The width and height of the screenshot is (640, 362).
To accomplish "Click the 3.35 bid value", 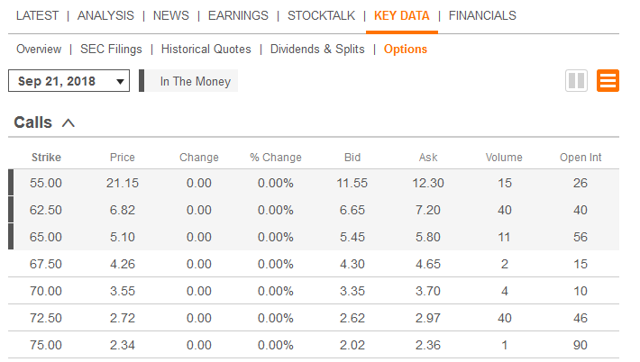I will tap(352, 291).
